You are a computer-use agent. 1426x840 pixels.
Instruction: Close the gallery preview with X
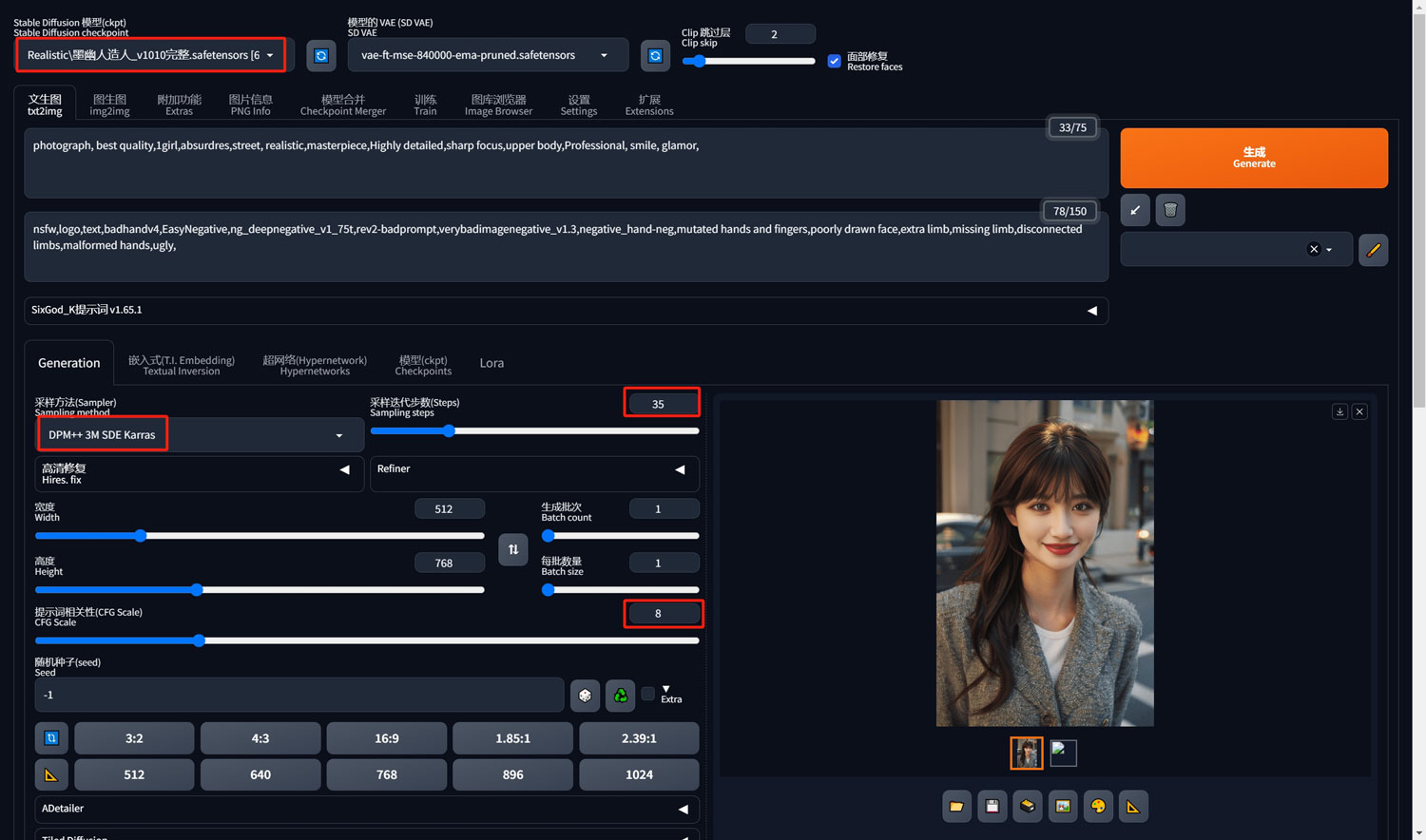pos(1359,411)
